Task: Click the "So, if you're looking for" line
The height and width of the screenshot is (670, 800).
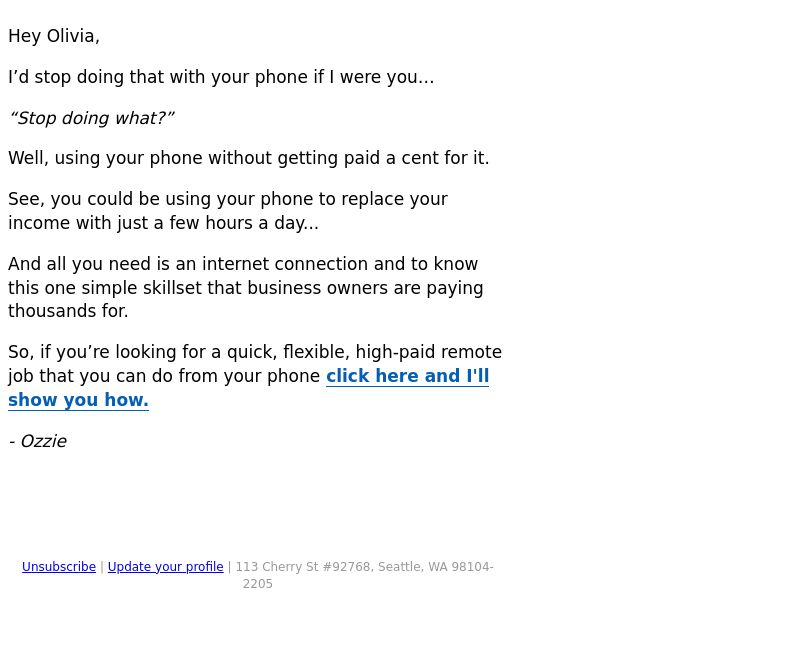Action: tap(255, 352)
